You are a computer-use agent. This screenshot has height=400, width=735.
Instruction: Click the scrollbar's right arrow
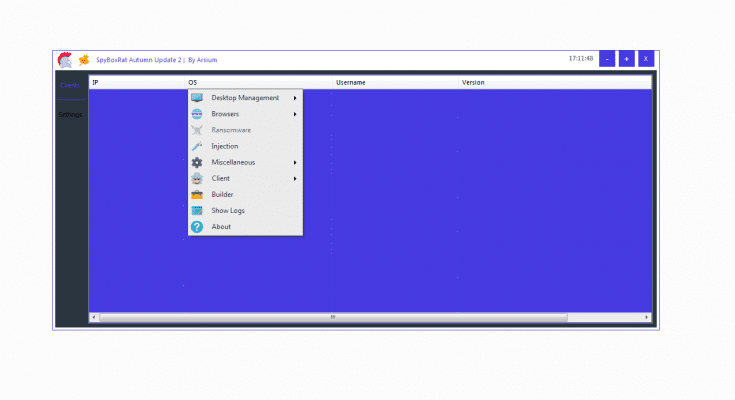tap(647, 317)
